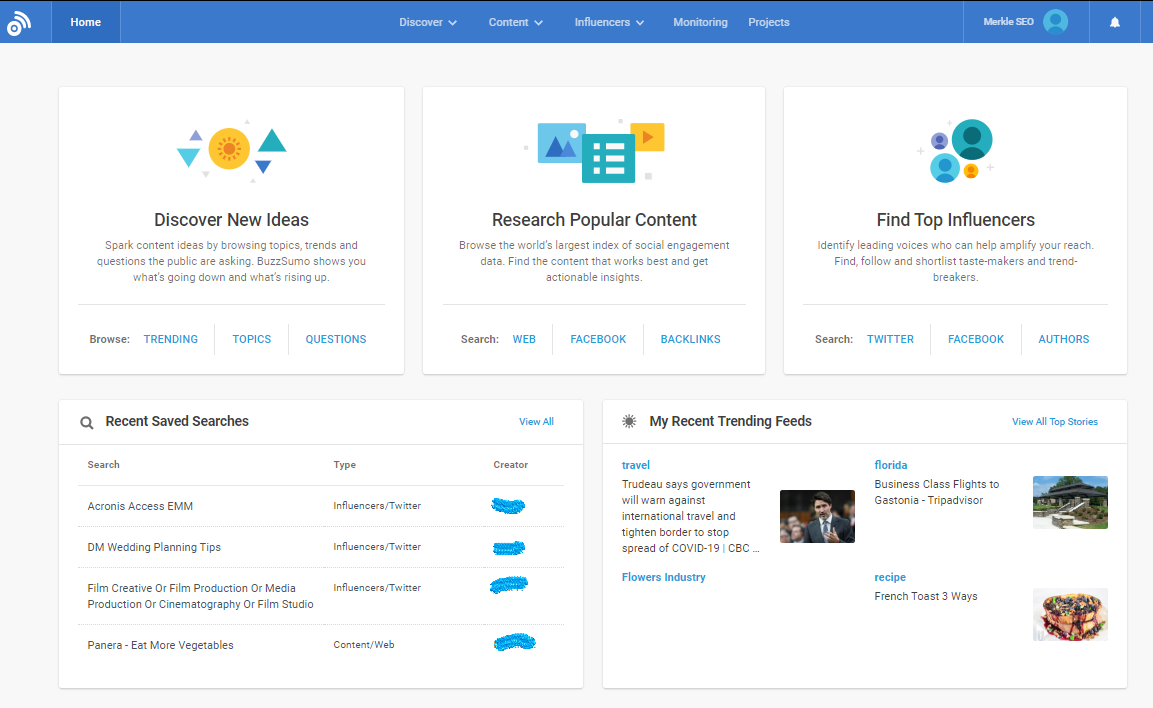Open the Trudeau news story thumbnail
1153x708 pixels.
(817, 516)
